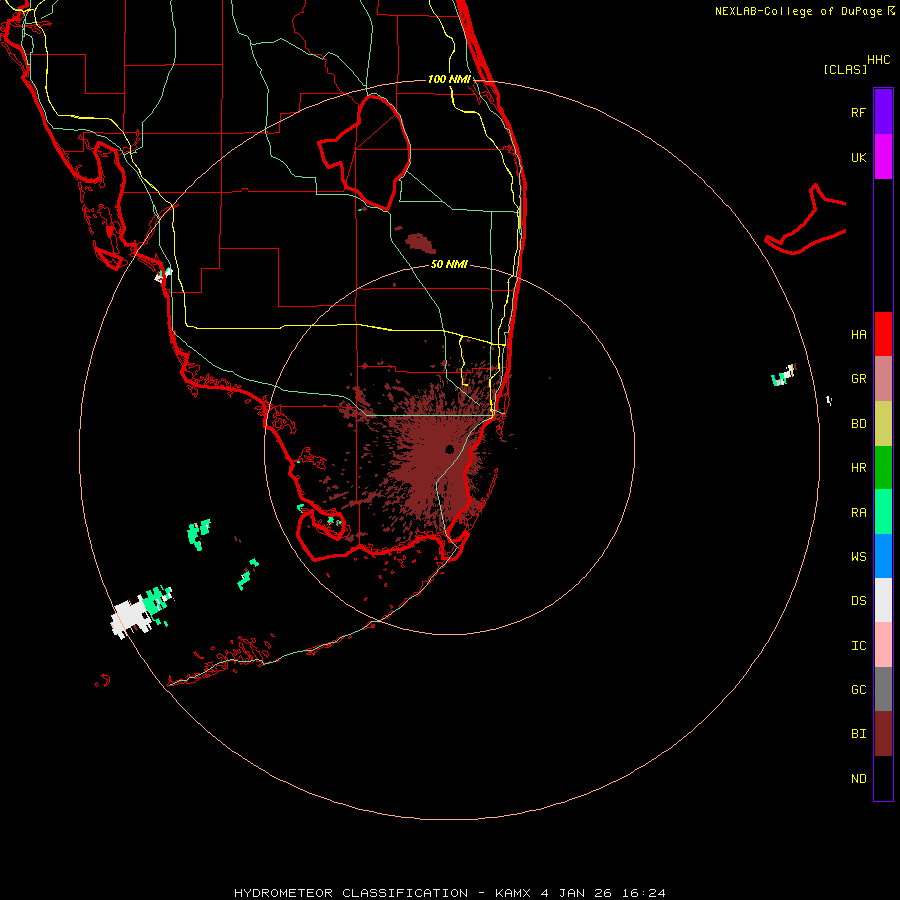Pick the dark green HR legend swatch
The image size is (900, 900).
click(883, 468)
